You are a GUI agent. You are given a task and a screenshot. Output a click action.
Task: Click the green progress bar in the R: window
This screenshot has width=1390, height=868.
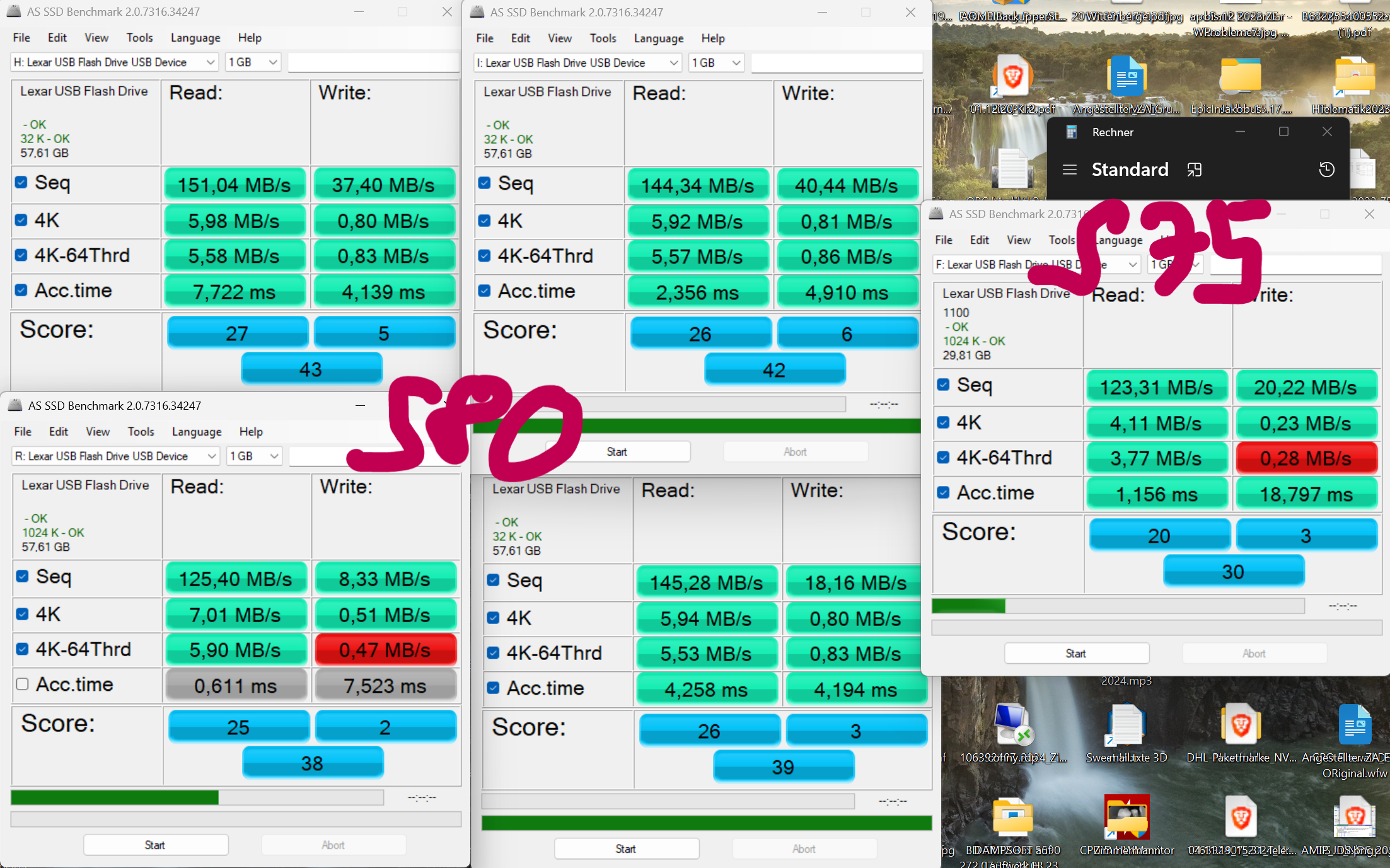(x=115, y=798)
